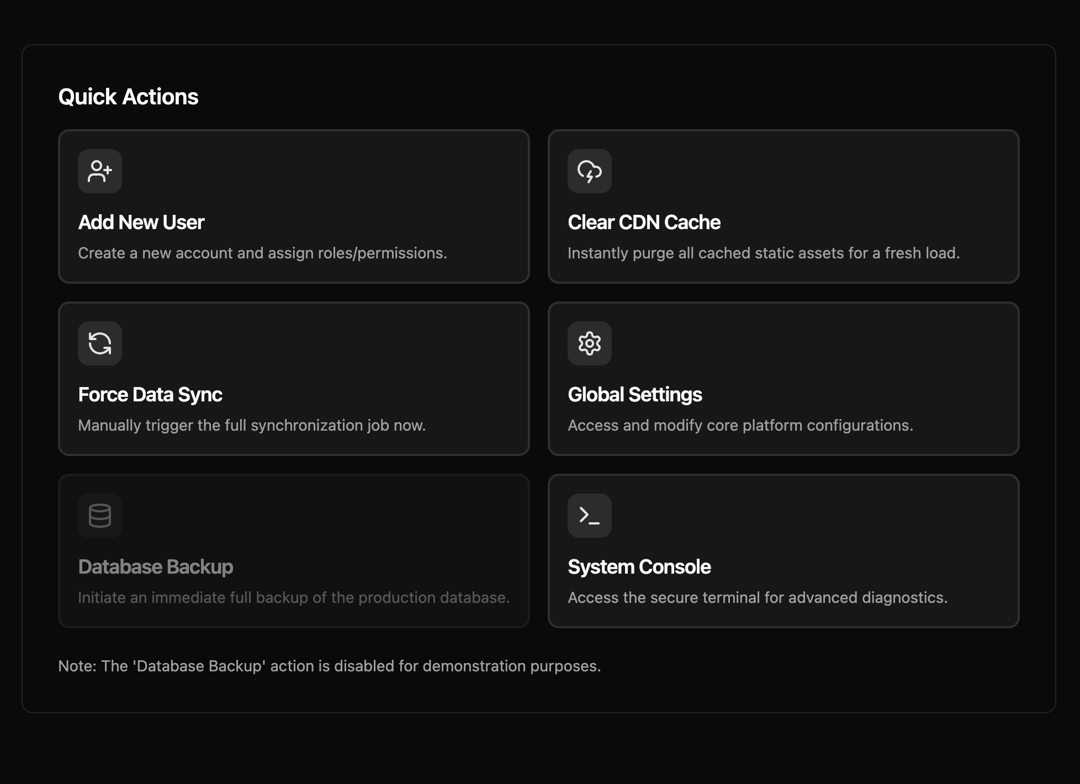The image size is (1080, 784).
Task: Select the Clear CDN Cache title
Action: pos(644,223)
